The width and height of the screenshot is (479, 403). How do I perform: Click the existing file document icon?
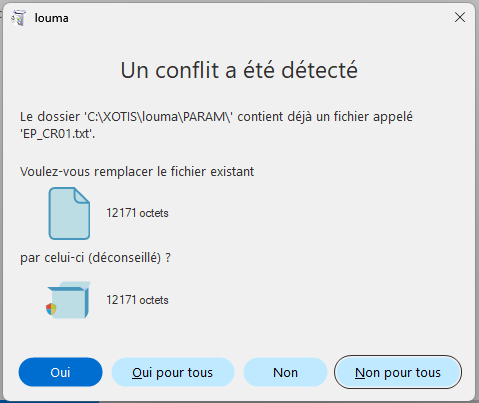point(69,213)
